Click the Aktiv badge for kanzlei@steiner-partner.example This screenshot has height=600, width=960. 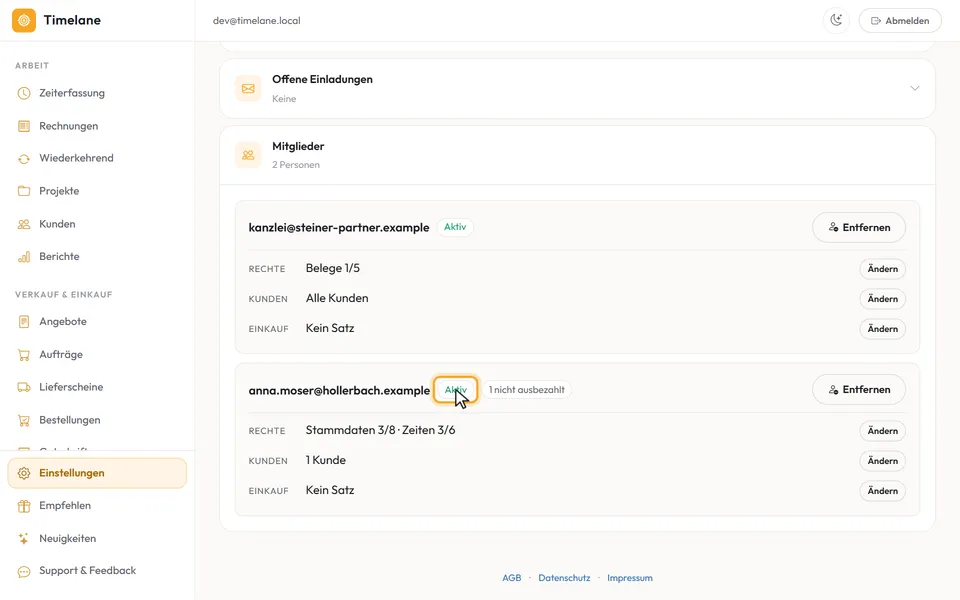tap(455, 227)
